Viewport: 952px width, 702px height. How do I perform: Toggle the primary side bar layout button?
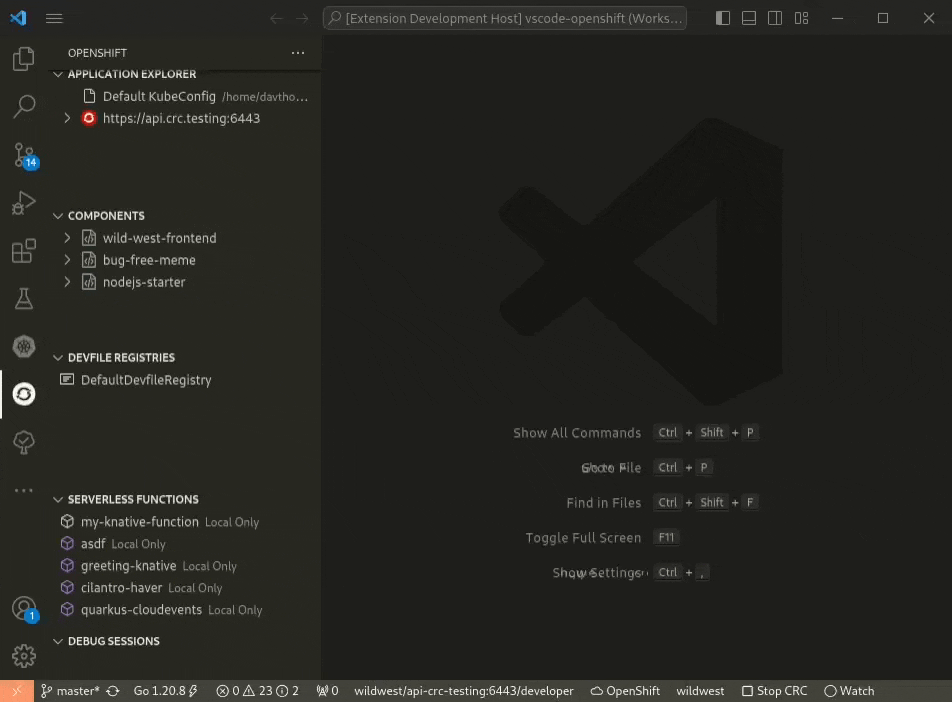[x=723, y=18]
